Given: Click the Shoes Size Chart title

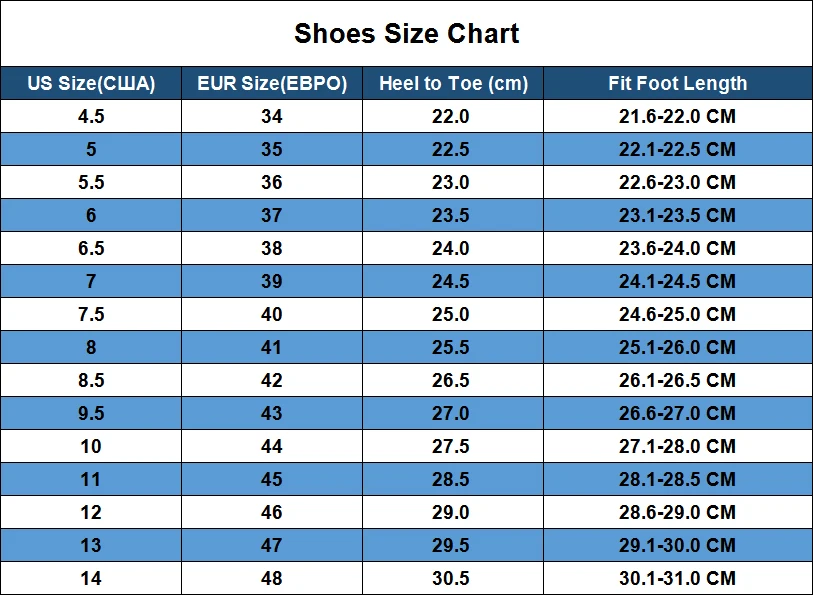Looking at the screenshot, I should pos(406,34).
